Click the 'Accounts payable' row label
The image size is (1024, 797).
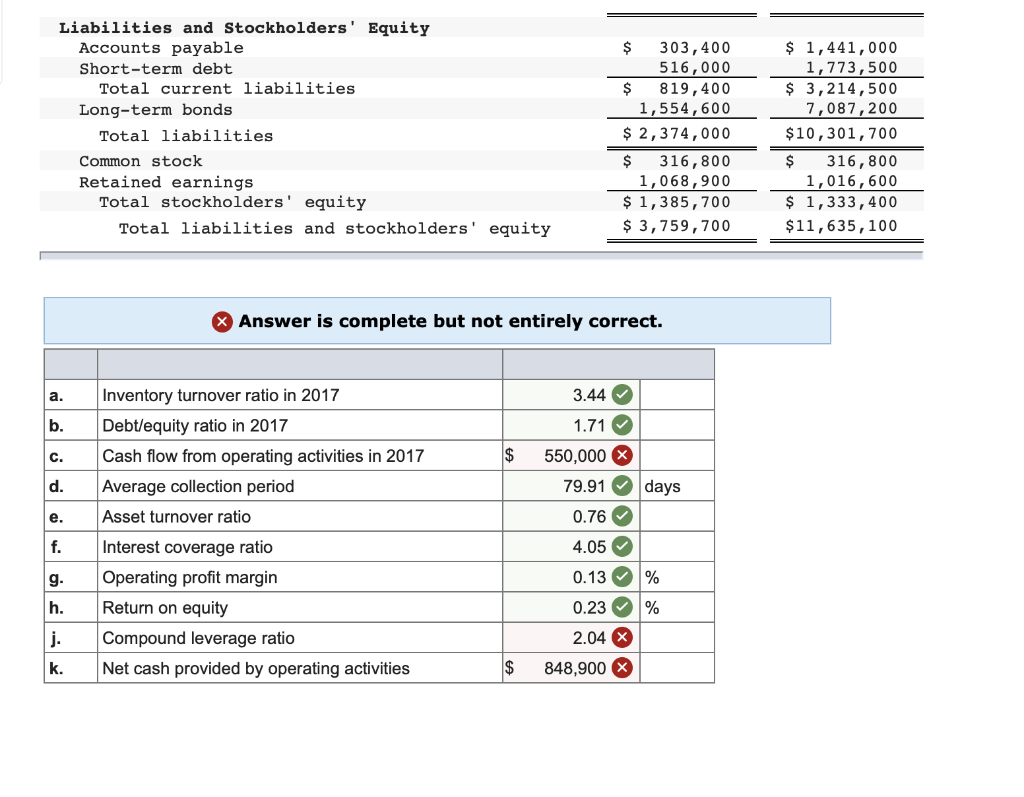pos(161,48)
